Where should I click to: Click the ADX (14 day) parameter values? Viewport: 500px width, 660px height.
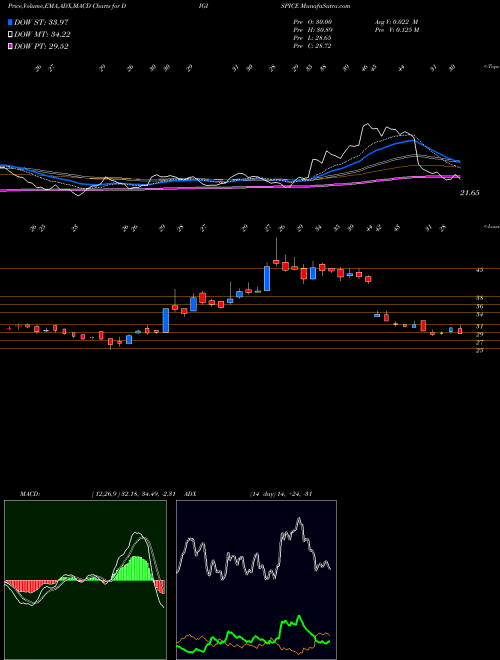280,494
